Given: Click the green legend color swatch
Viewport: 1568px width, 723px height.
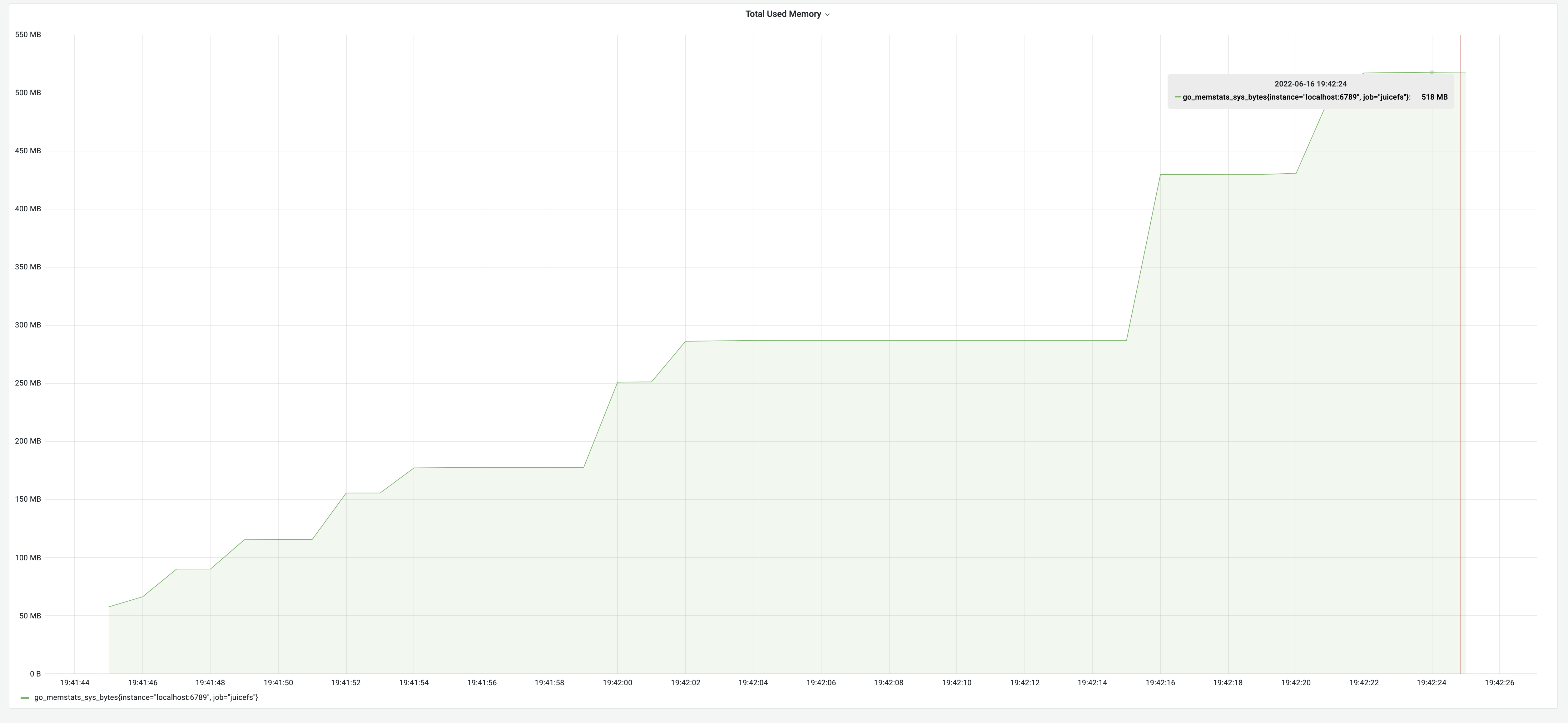Looking at the screenshot, I should [25, 698].
